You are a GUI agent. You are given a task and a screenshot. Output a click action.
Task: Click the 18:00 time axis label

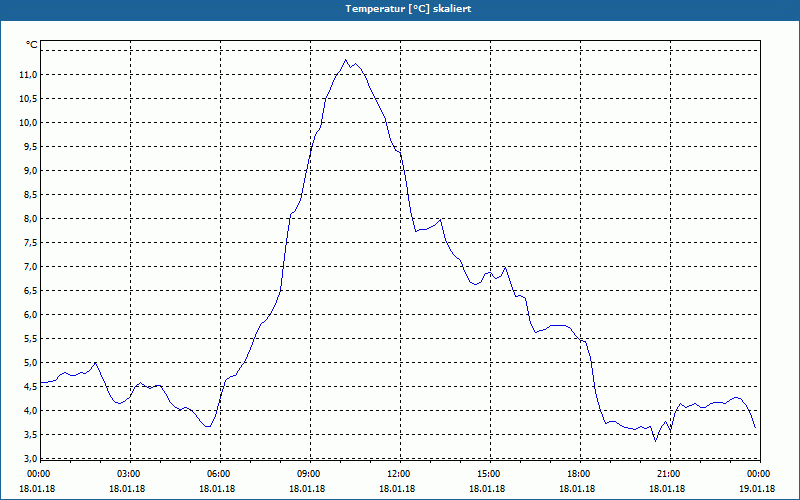coord(580,474)
